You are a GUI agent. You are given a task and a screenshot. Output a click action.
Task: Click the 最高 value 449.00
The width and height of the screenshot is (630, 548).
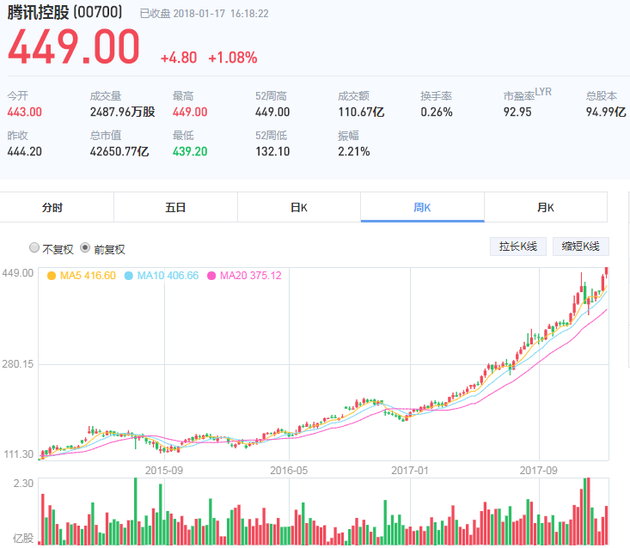tap(190, 112)
